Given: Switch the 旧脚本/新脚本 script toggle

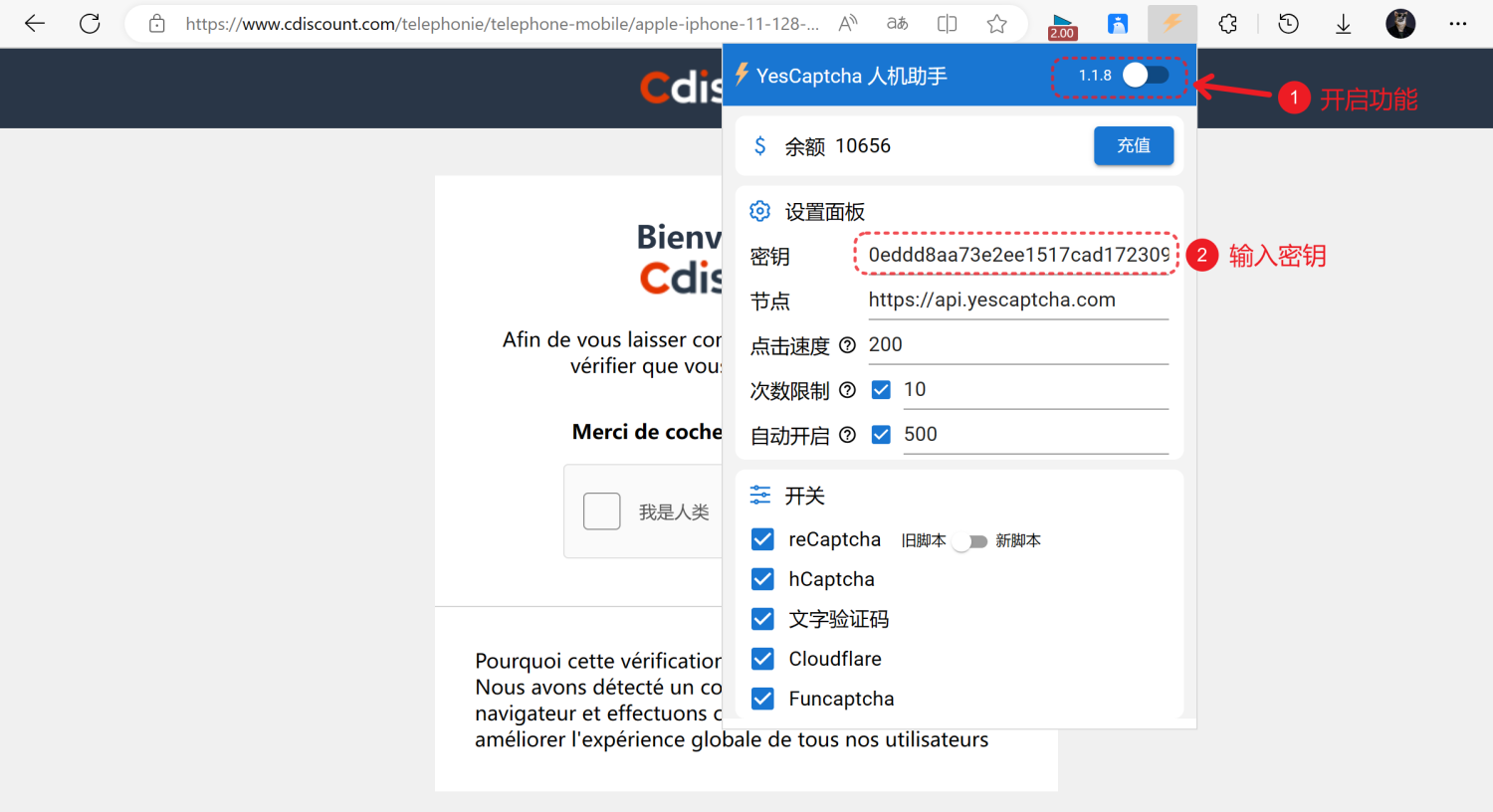Looking at the screenshot, I should tap(969, 541).
